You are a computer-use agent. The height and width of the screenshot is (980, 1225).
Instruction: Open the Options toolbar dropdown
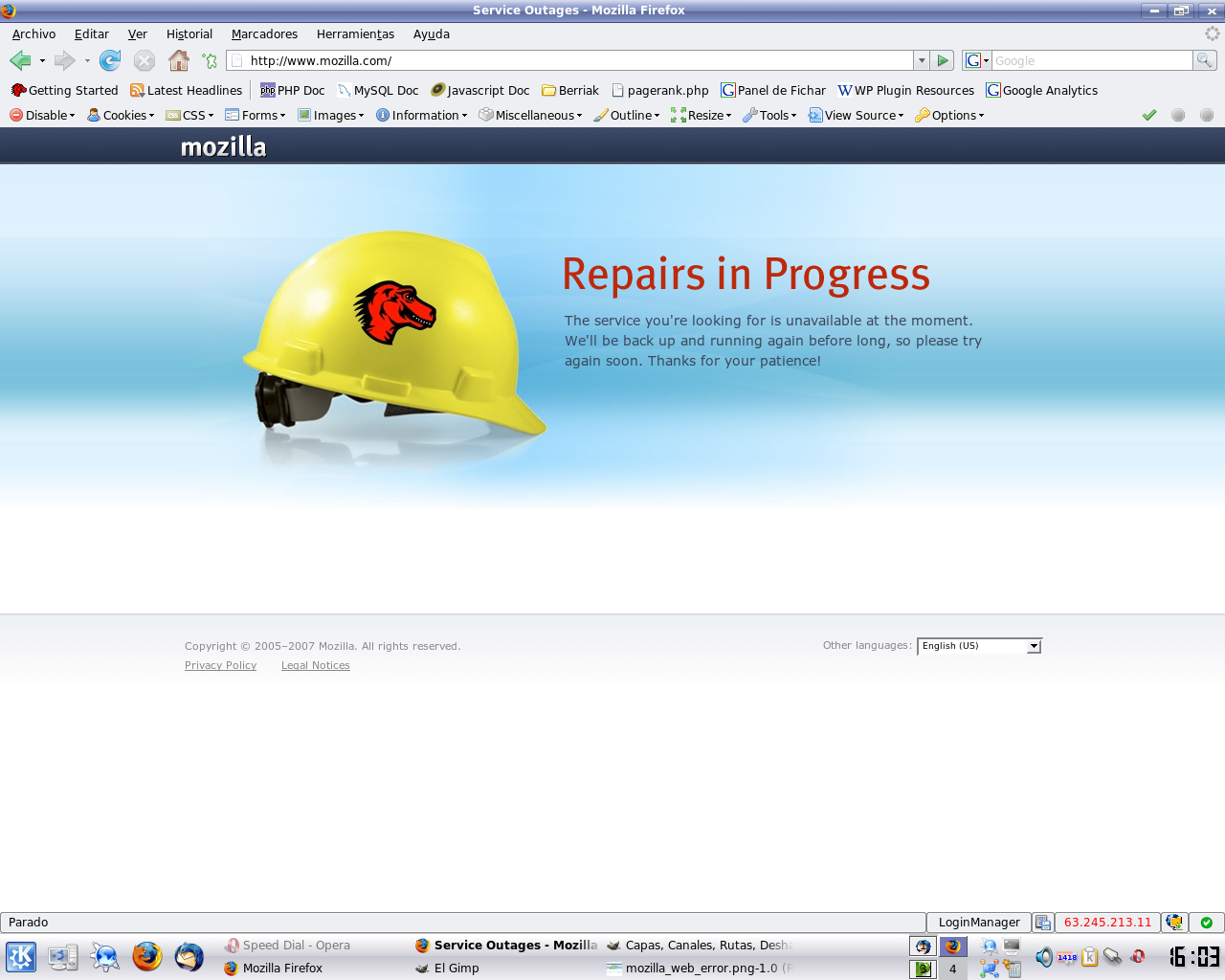[949, 115]
